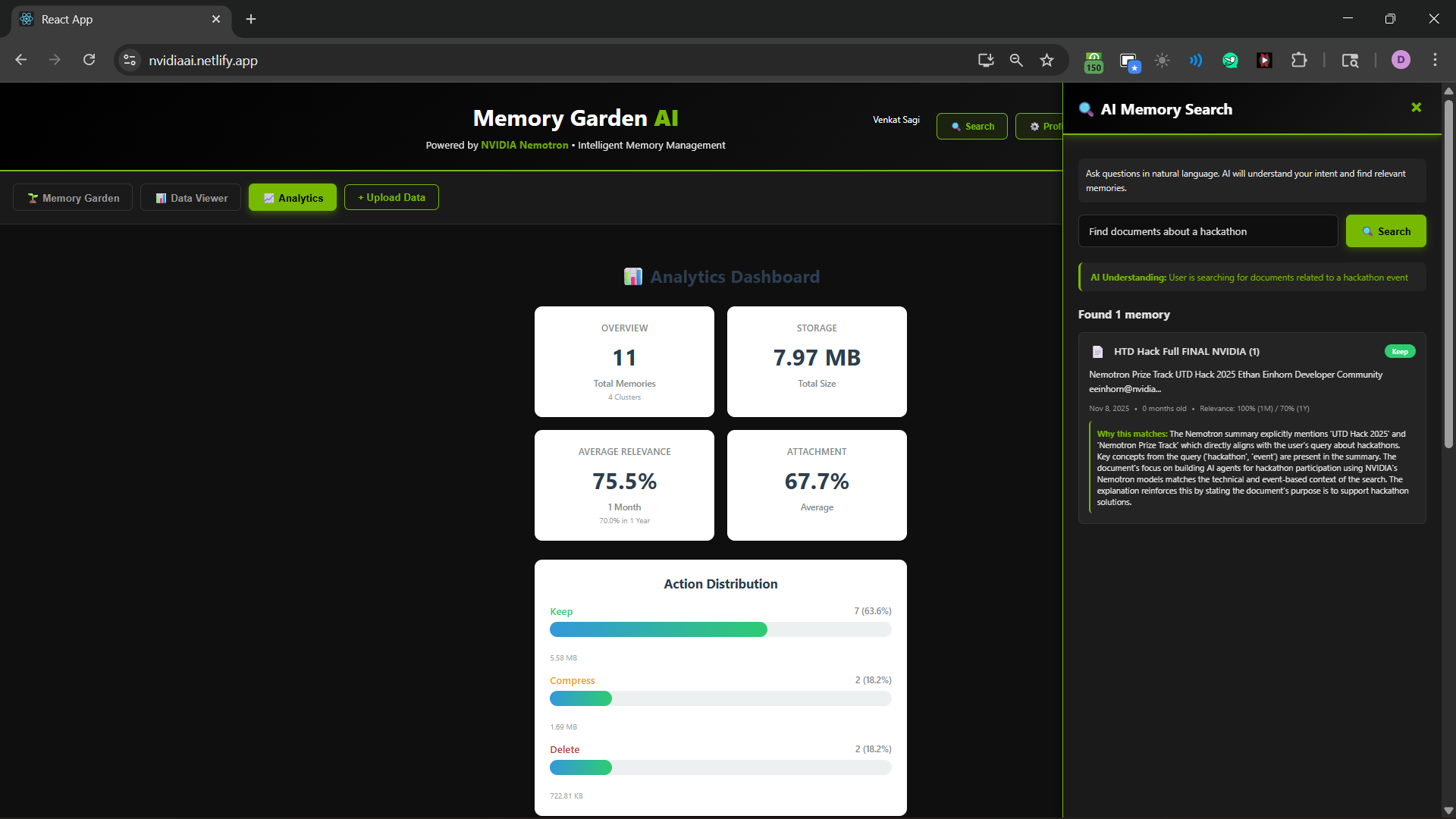Click the memory search query input field

click(1207, 231)
